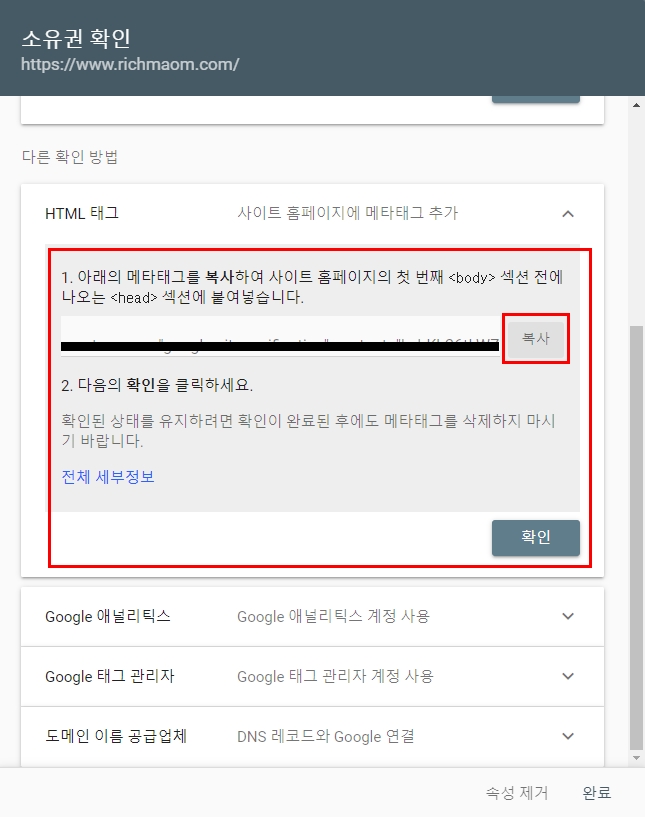
Task: Click the 복사 copy button
Action: click(x=536, y=339)
